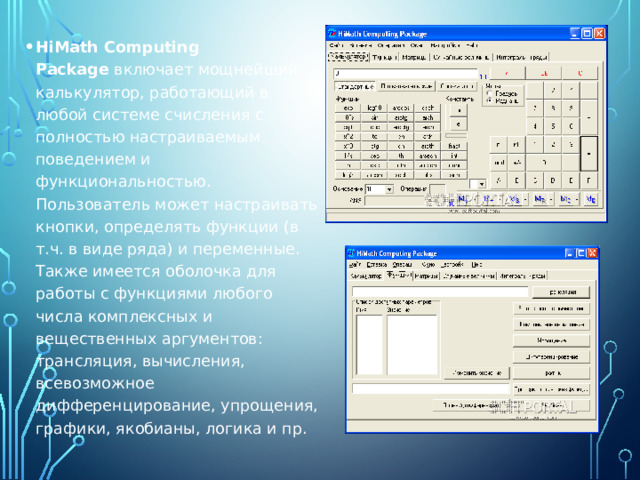Open the Настройки menu in the calculator window
Image resolution: width=640 pixels, height=480 pixels.
445,45
